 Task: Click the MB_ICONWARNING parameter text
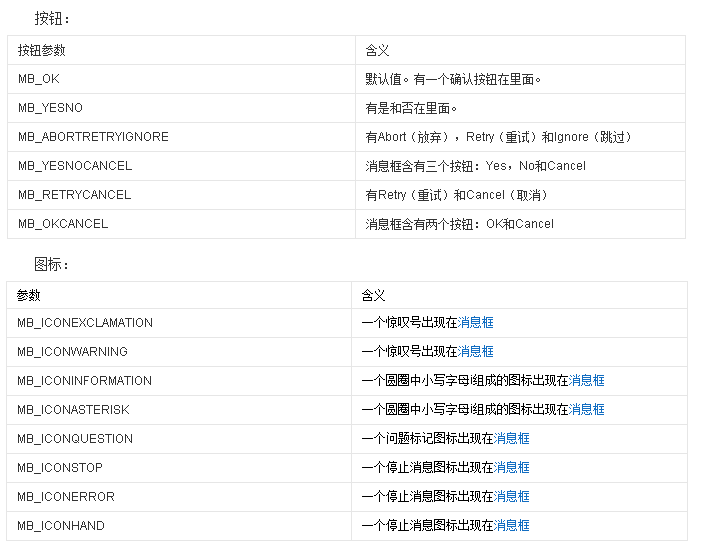pyautogui.click(x=72, y=351)
